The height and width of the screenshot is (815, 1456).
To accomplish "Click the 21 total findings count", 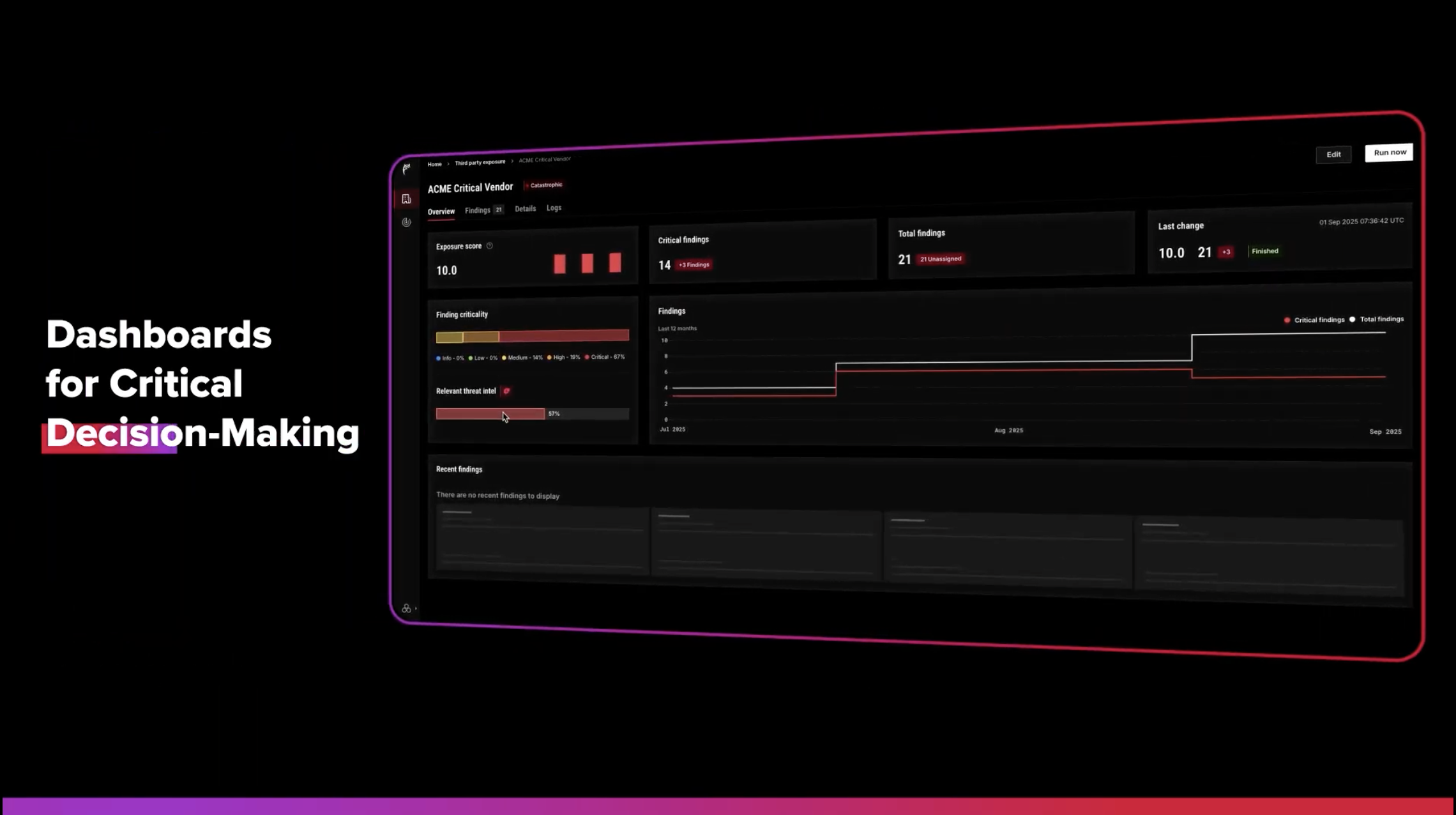I will [904, 259].
